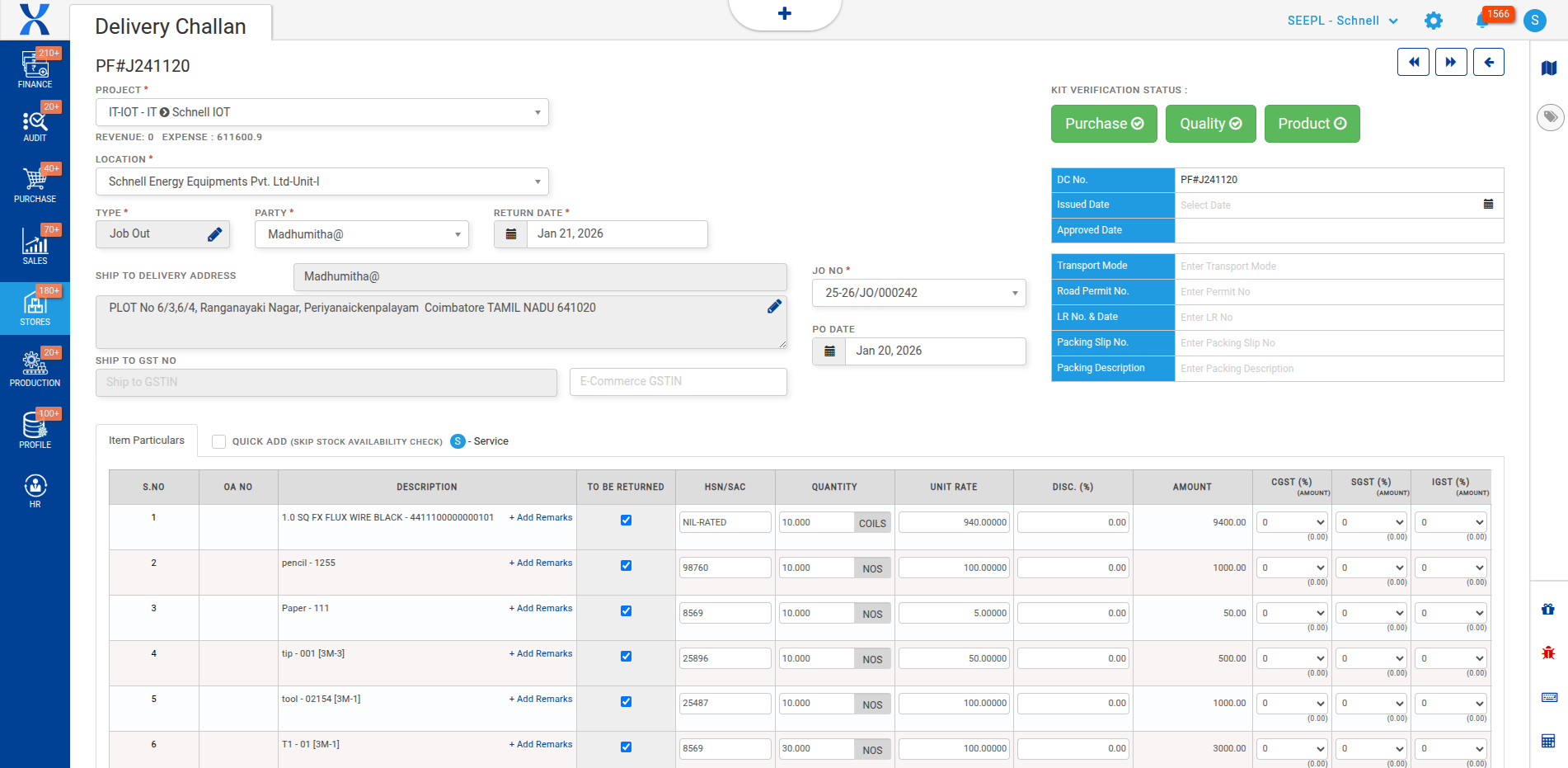Image resolution: width=1568 pixels, height=768 pixels.
Task: Enable Quick Add skip stock check
Action: [x=218, y=441]
